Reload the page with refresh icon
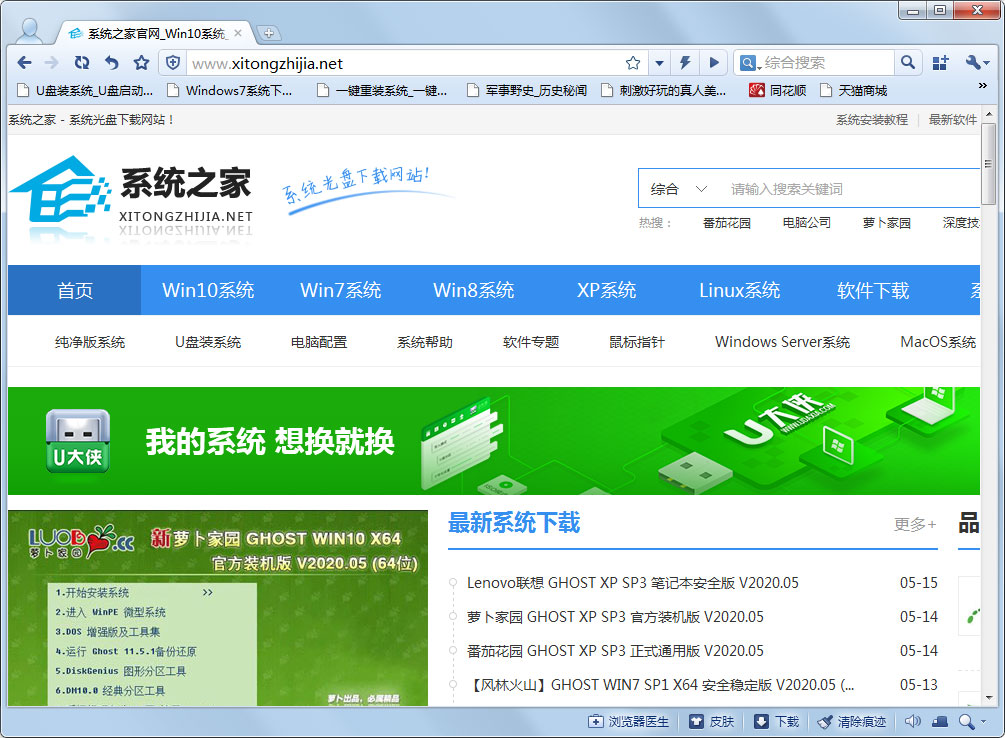Image resolution: width=1005 pixels, height=738 pixels. 80,62
